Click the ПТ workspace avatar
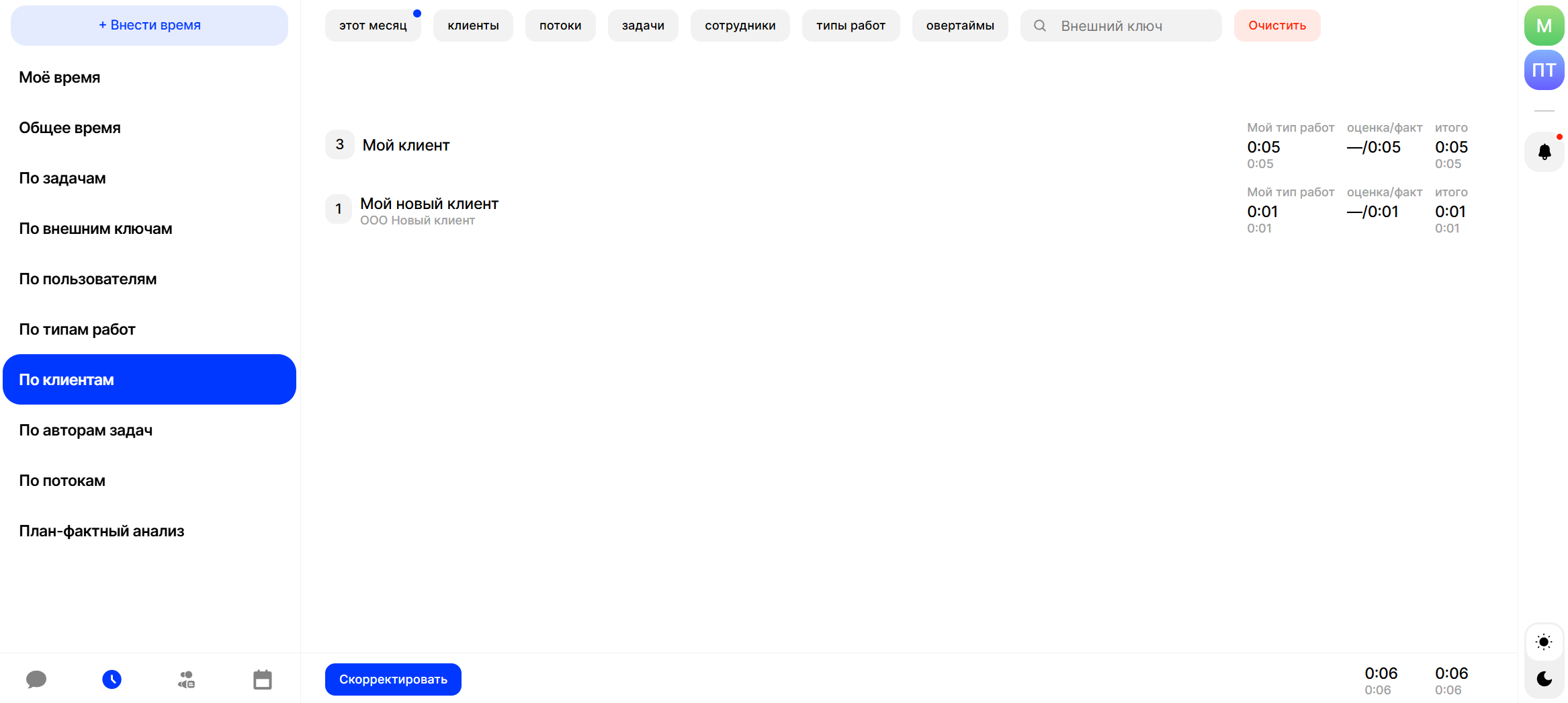The width and height of the screenshot is (1568, 703). (1544, 70)
